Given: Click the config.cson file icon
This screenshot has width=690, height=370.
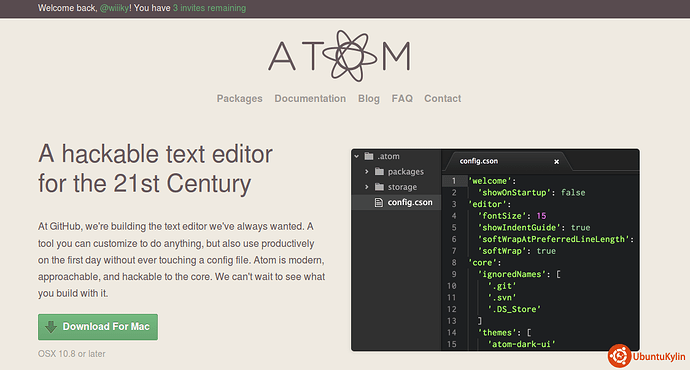Looking at the screenshot, I should 378,202.
